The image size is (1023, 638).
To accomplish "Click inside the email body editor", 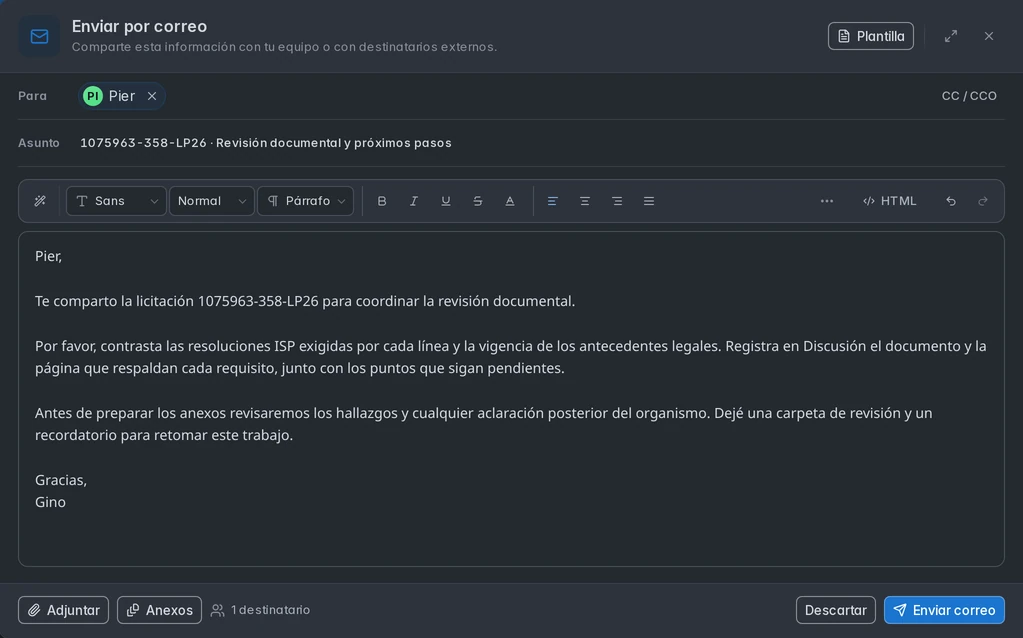I will pyautogui.click(x=511, y=399).
